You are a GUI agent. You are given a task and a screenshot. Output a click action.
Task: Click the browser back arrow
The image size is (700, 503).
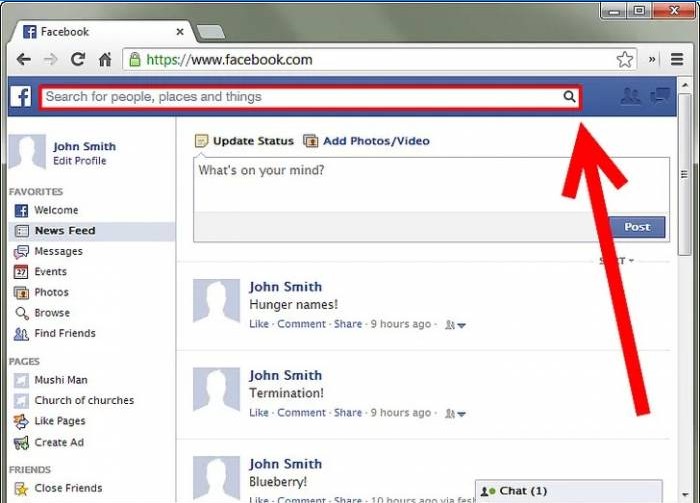(23, 59)
